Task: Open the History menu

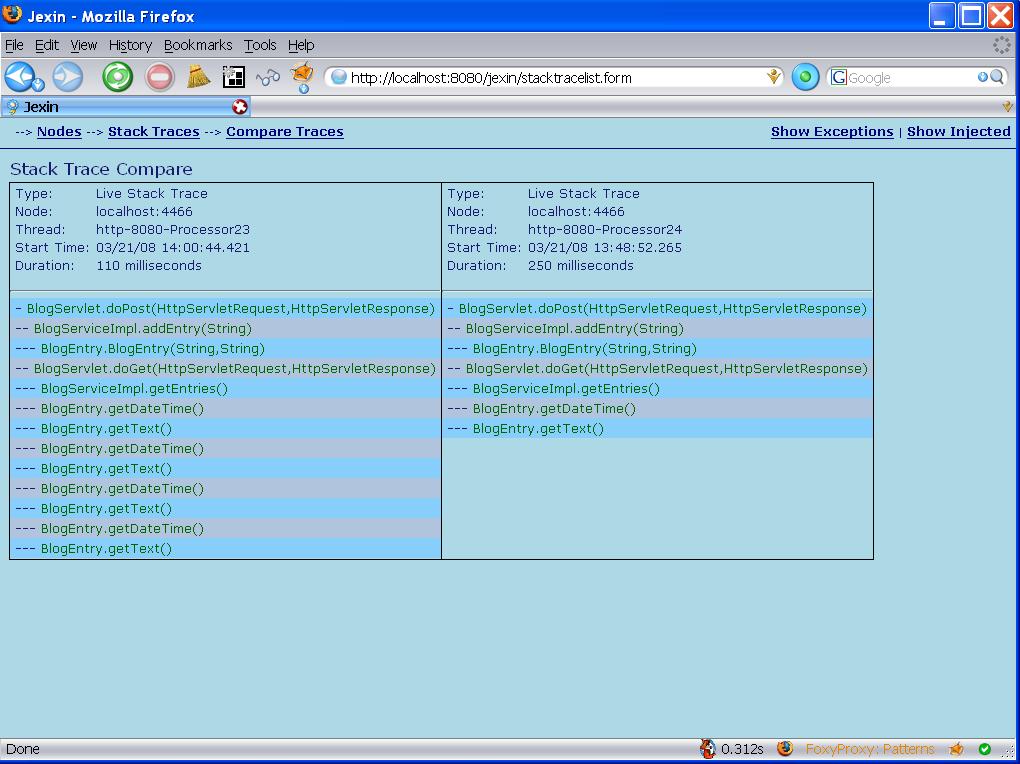Action: pyautogui.click(x=130, y=45)
